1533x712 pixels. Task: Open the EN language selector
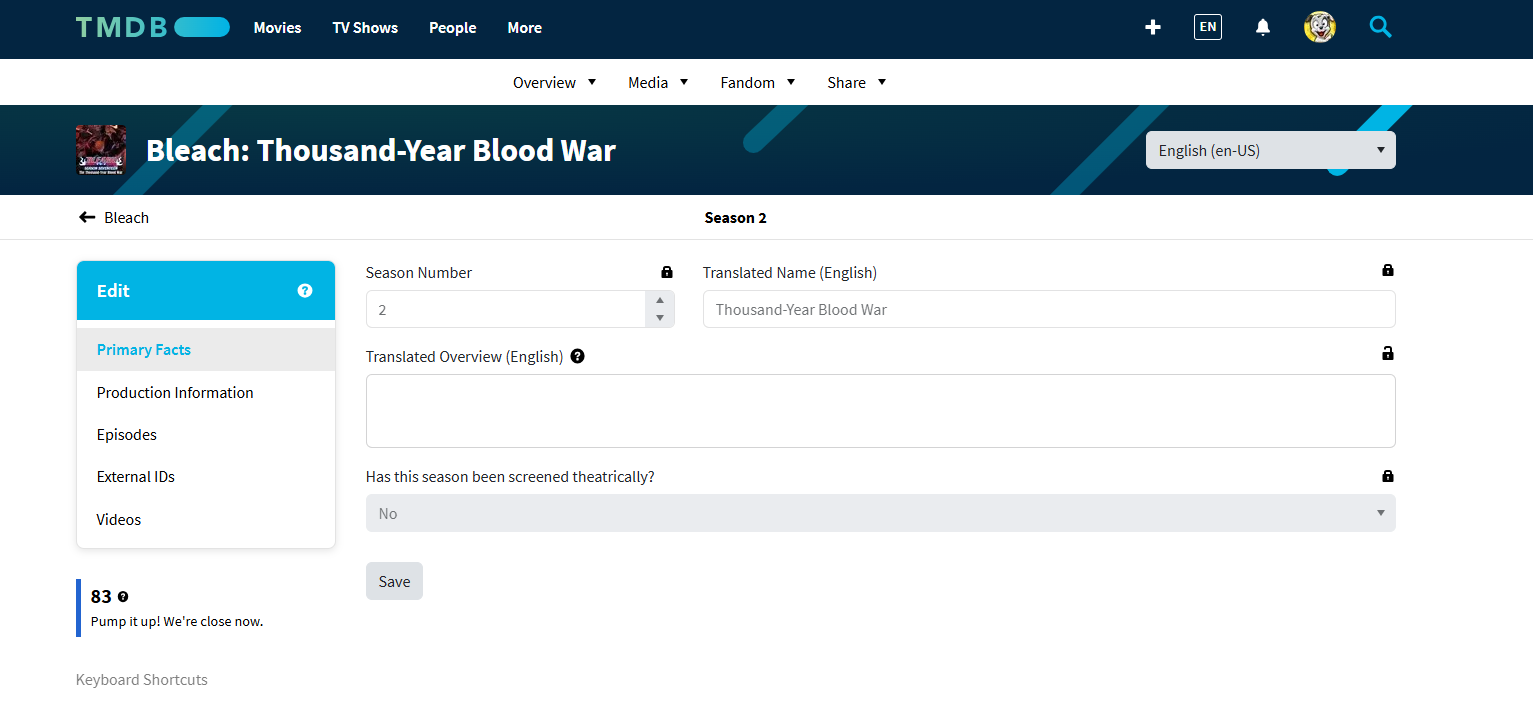point(1208,27)
